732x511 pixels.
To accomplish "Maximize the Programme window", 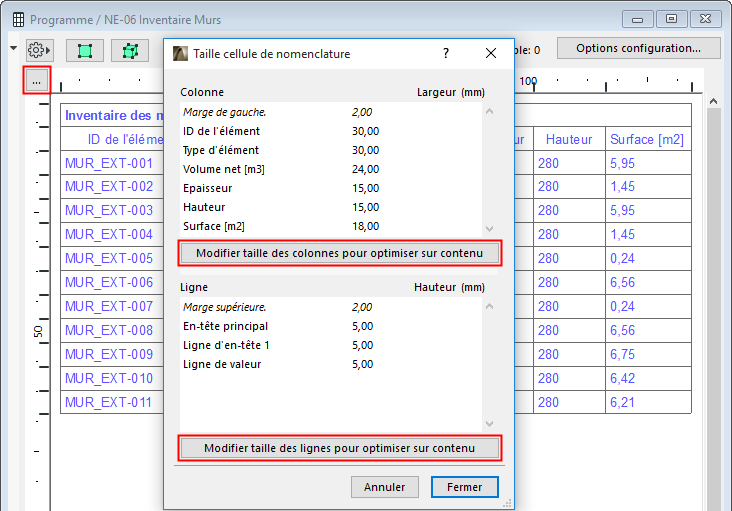I will (671, 19).
